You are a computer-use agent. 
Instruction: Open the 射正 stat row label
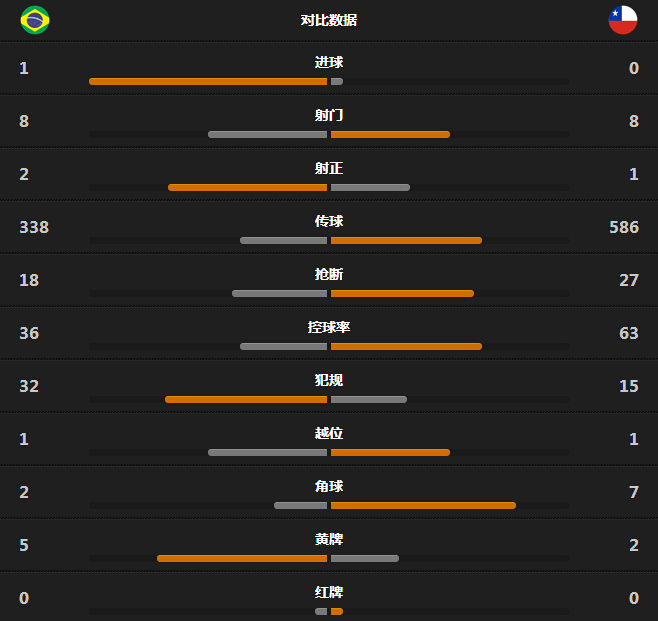(329, 168)
